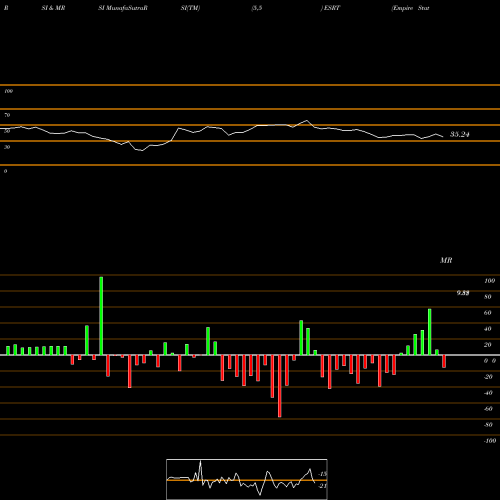Click the -15 label in mini chart
Viewport: 500px width, 500px height.
pyautogui.click(x=323, y=474)
